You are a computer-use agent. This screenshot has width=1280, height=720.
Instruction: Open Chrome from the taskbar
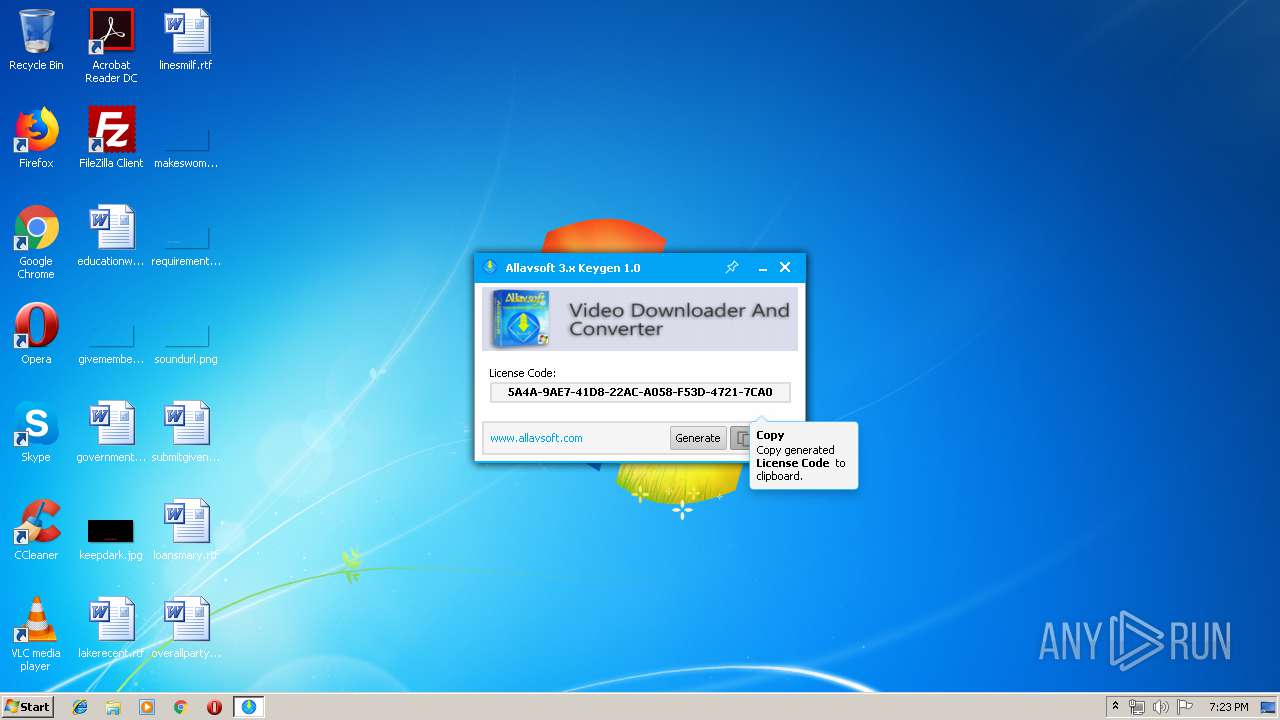coord(180,707)
